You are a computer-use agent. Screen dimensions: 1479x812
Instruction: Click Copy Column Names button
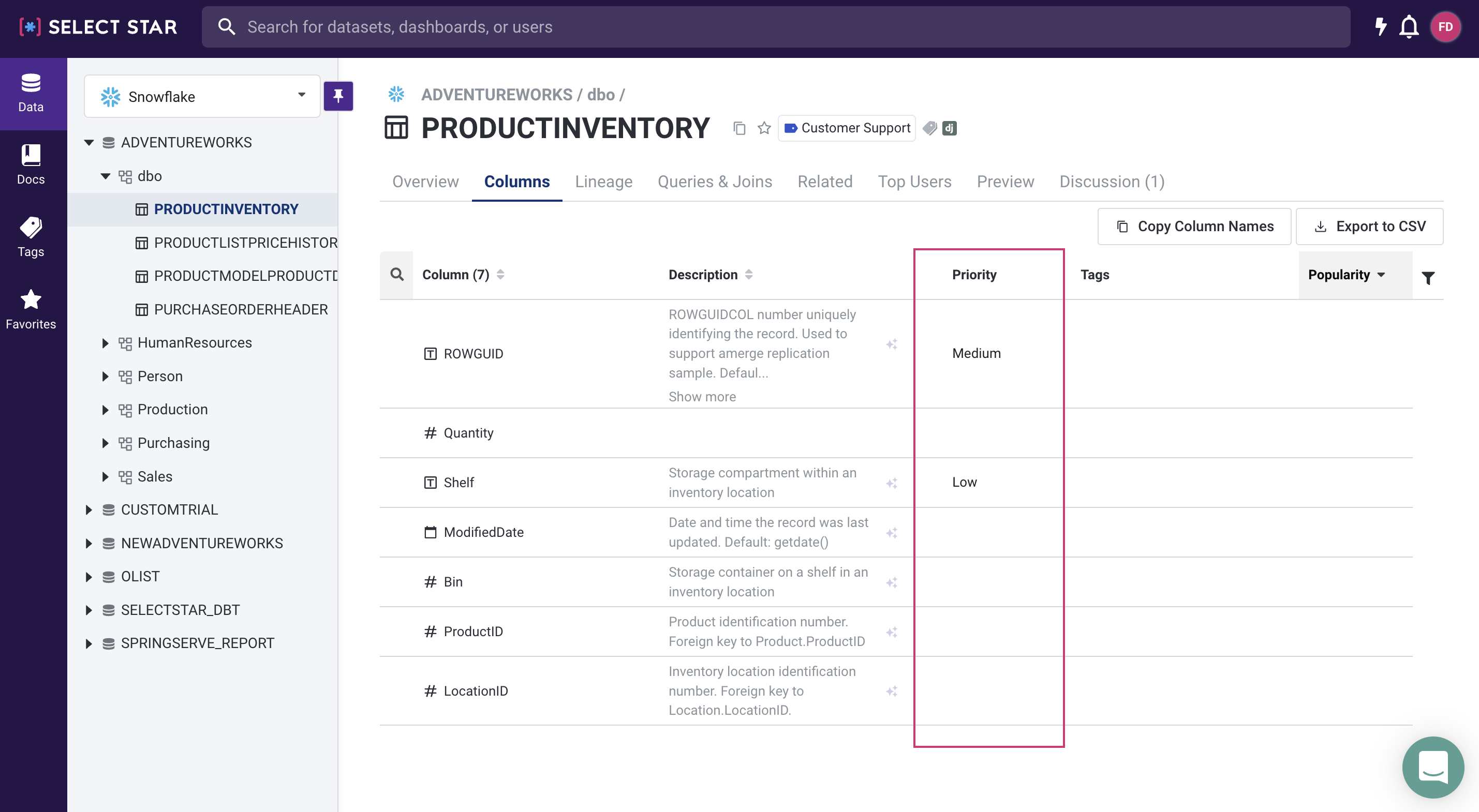point(1194,226)
